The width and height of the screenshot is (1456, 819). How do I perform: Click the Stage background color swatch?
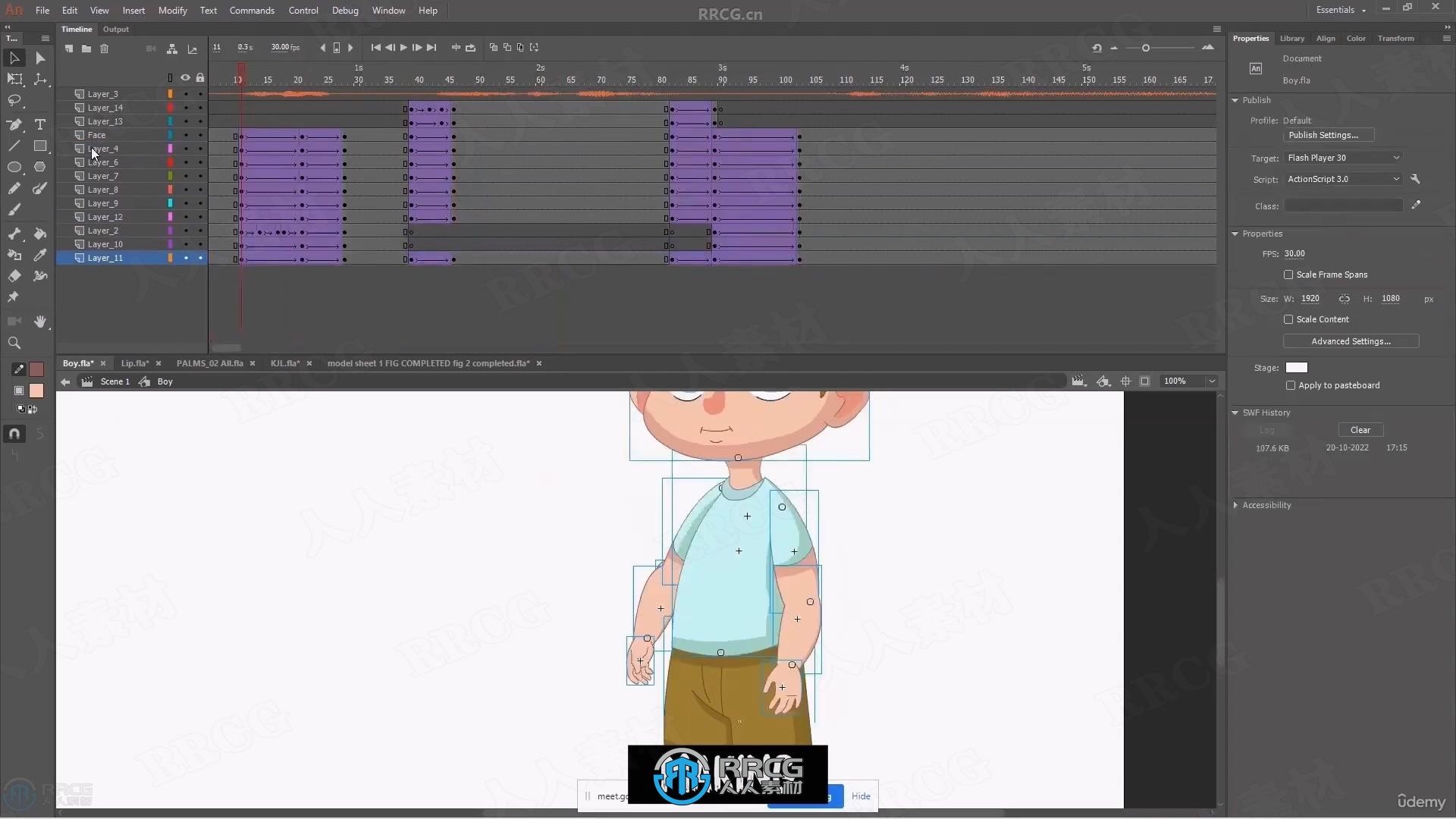1297,368
